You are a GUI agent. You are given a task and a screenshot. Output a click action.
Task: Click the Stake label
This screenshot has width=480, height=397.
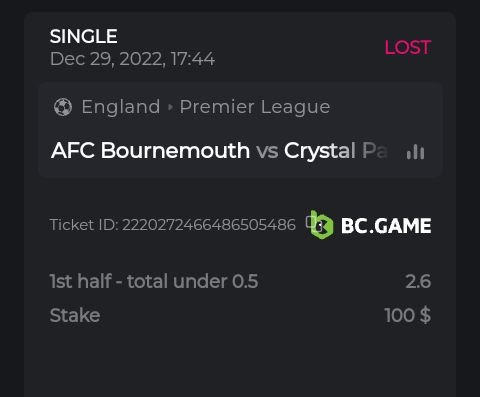[x=75, y=315]
